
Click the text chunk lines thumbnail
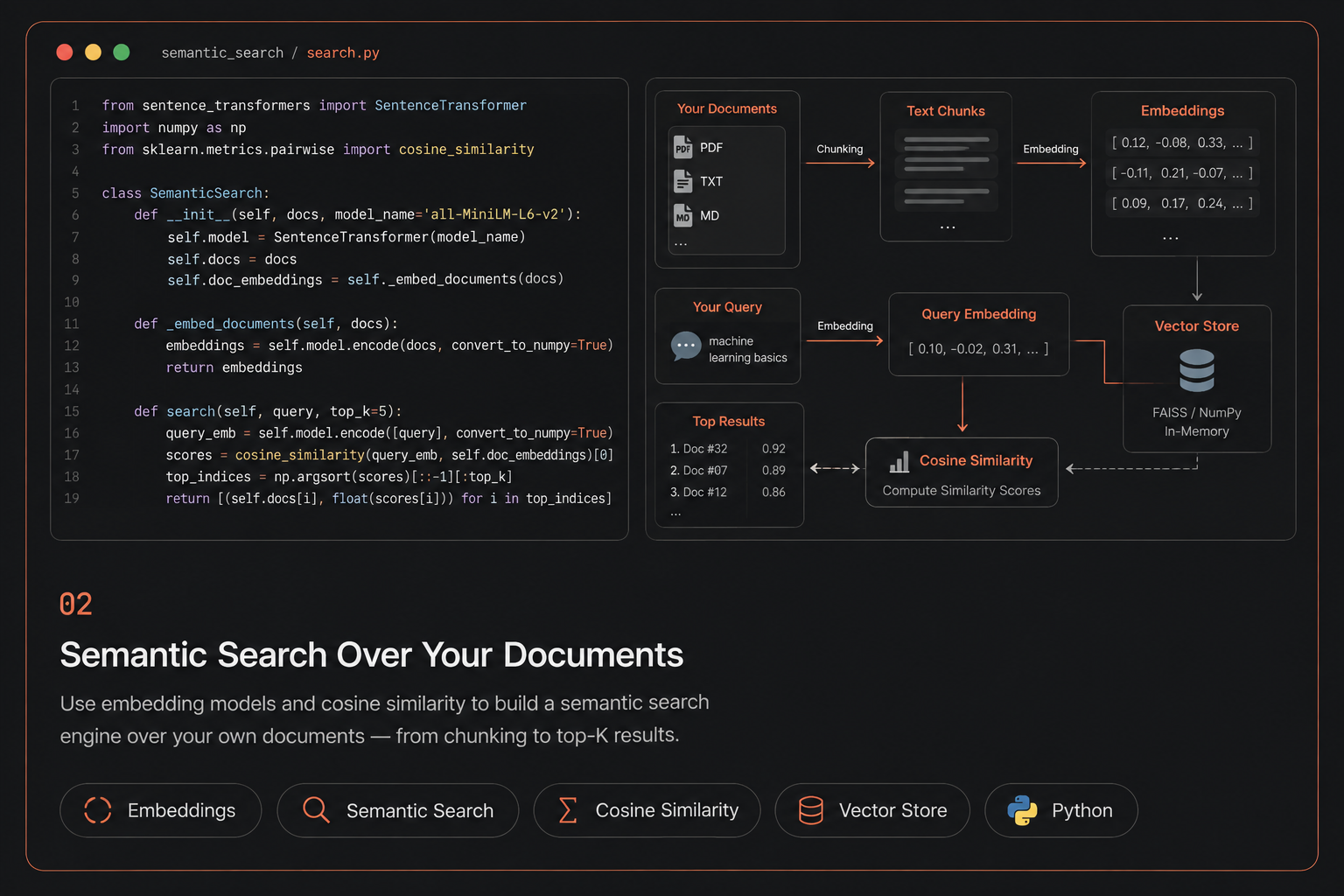(947, 171)
